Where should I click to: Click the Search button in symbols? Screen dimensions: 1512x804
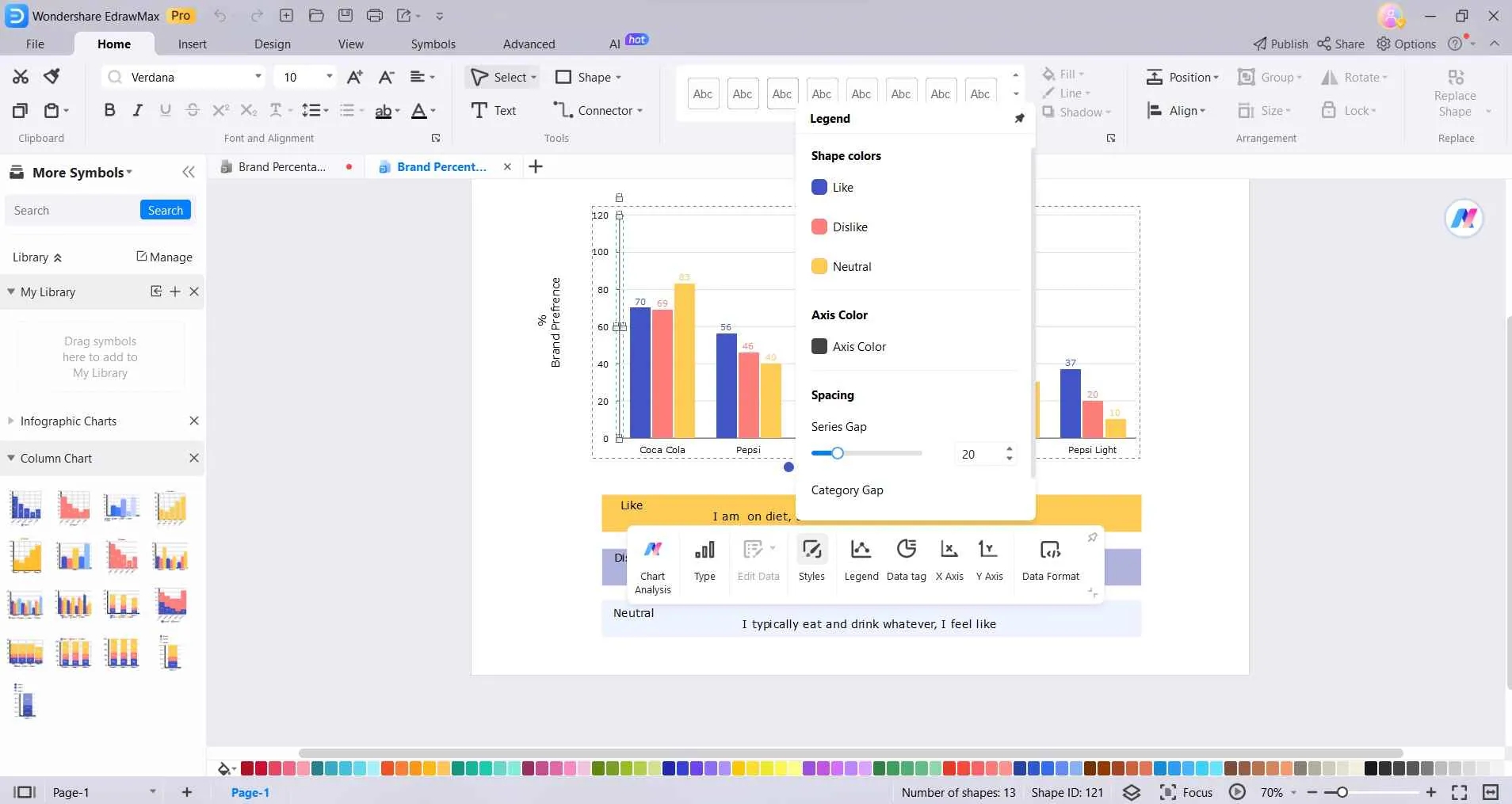tap(166, 210)
